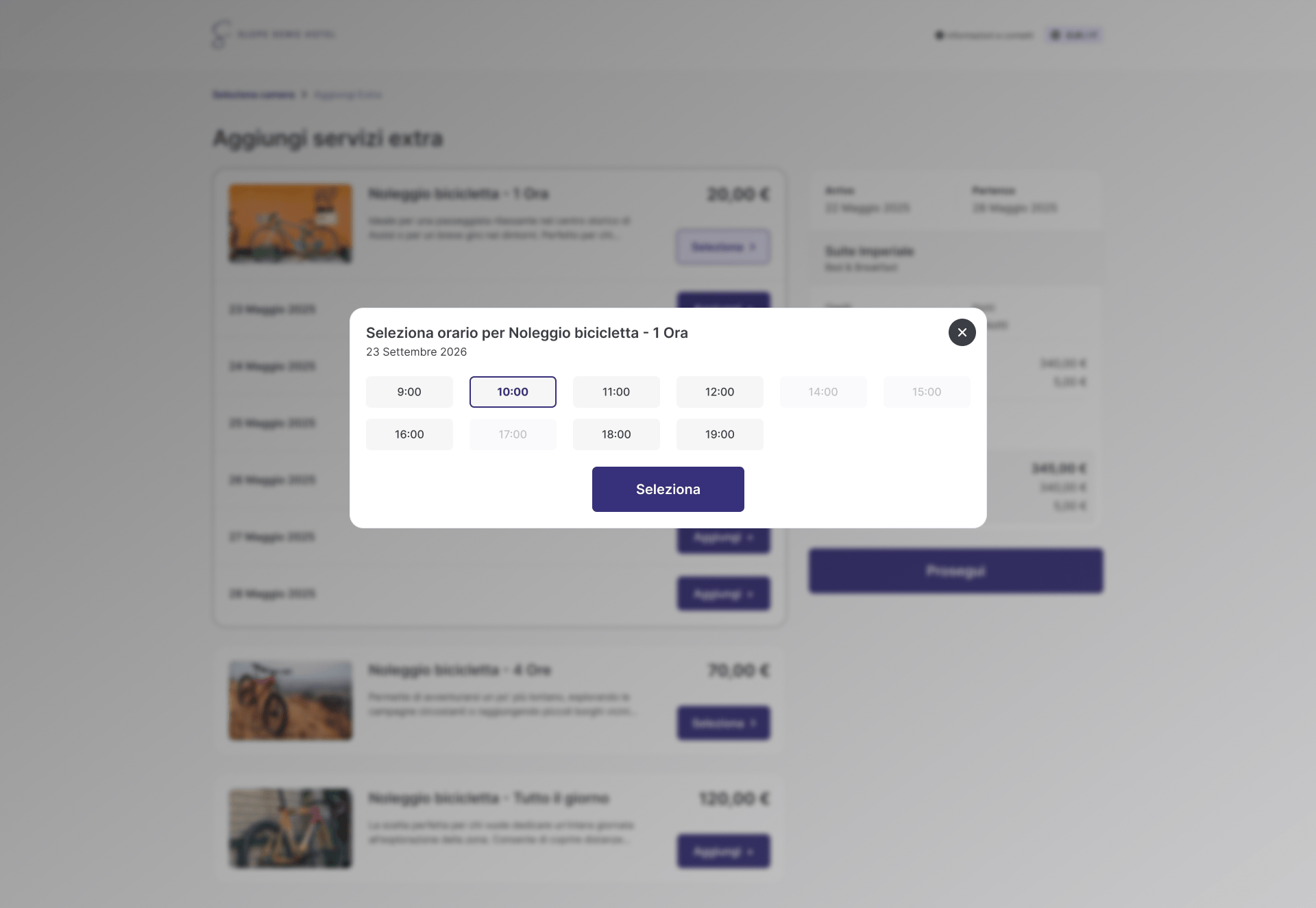This screenshot has width=1316, height=908.
Task: Choose the 10:00 time slot
Action: (x=513, y=392)
